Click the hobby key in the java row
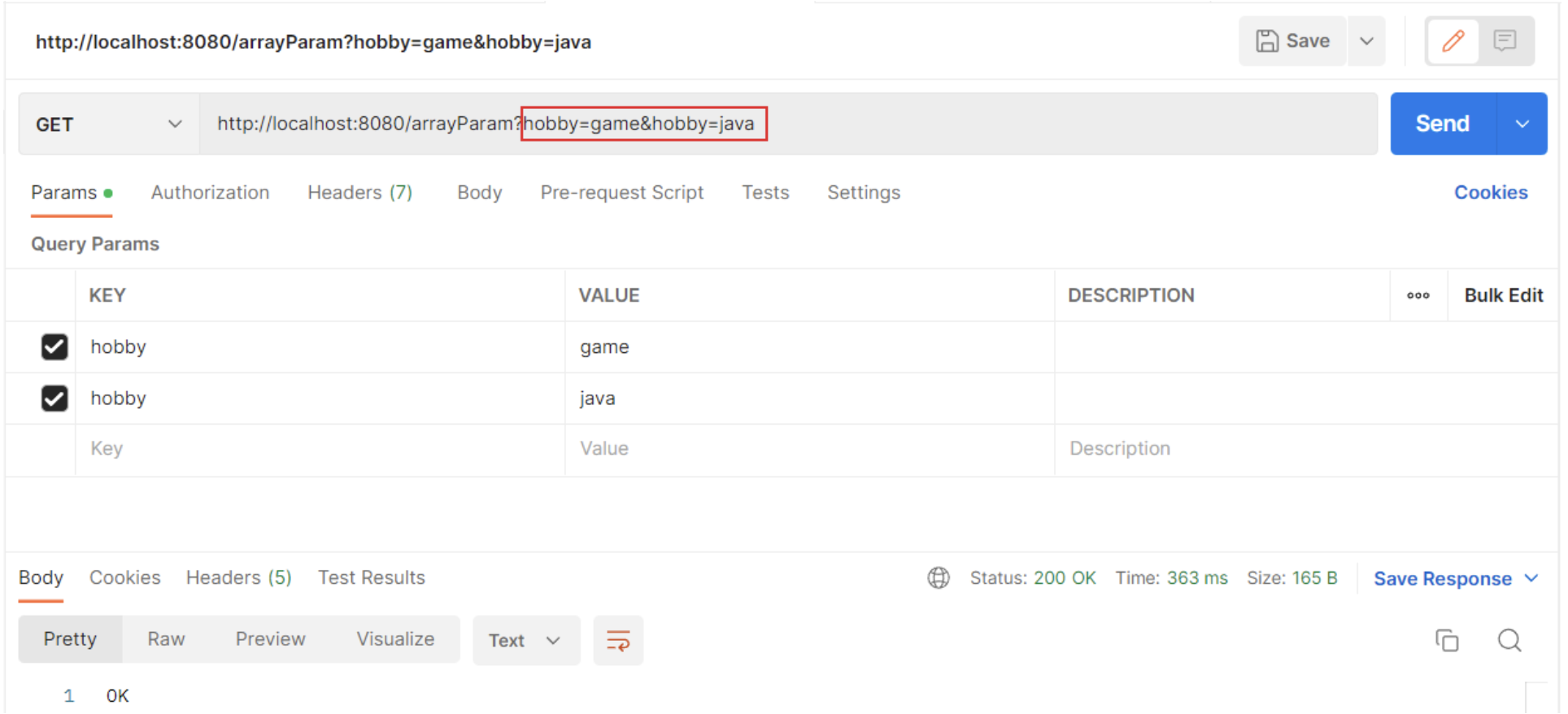1568x714 pixels. 118,398
